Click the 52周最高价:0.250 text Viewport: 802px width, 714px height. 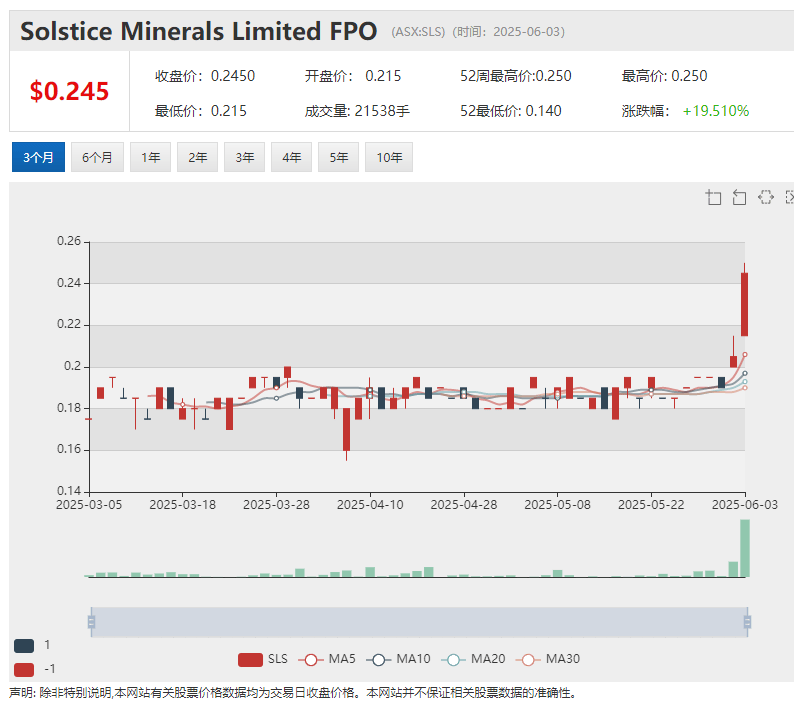click(516, 76)
